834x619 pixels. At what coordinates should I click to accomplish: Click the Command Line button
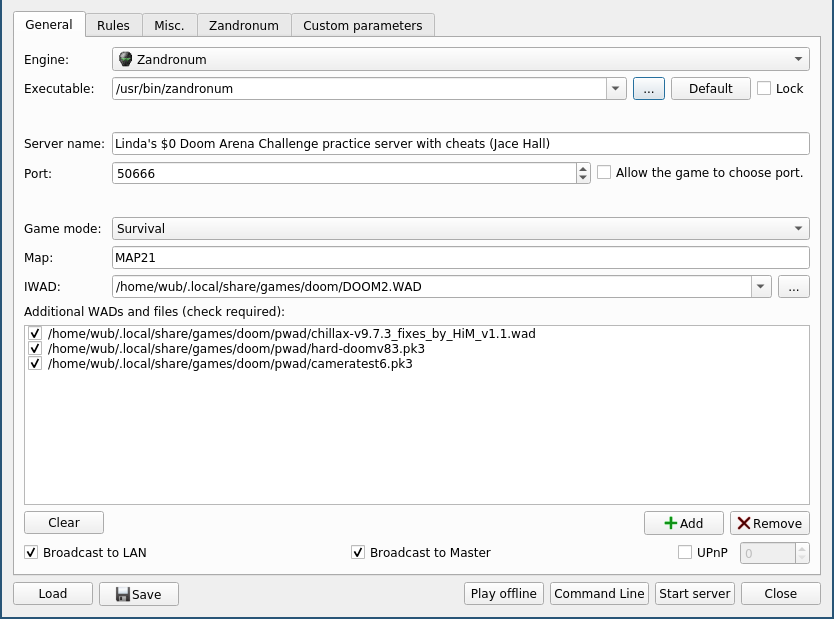click(x=599, y=593)
